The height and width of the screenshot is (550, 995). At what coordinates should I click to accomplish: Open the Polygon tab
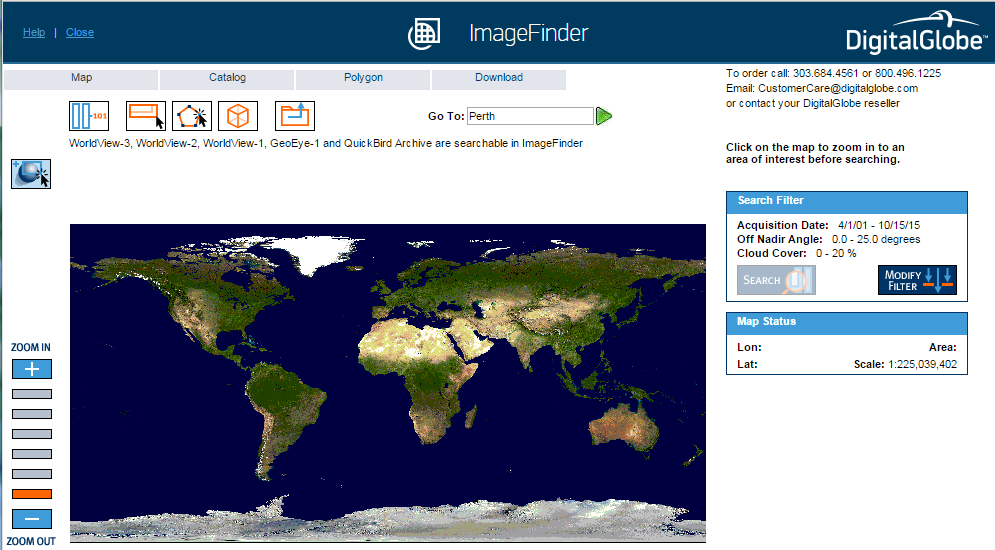(x=363, y=78)
